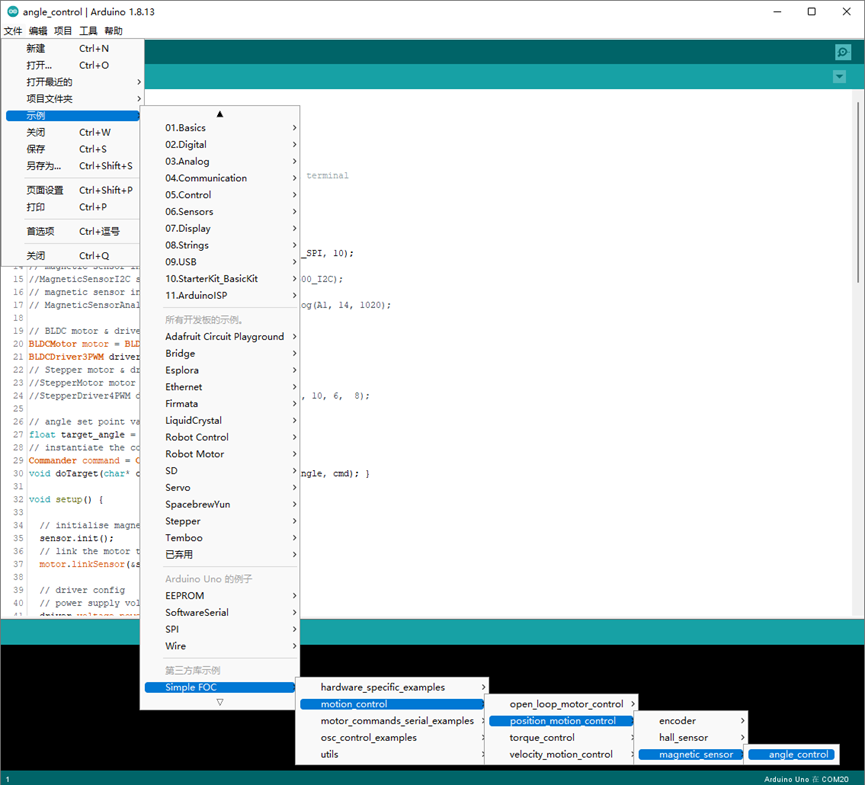Choose 打开... from the file menu
Viewport: 865px width, 785px height.
(72, 65)
